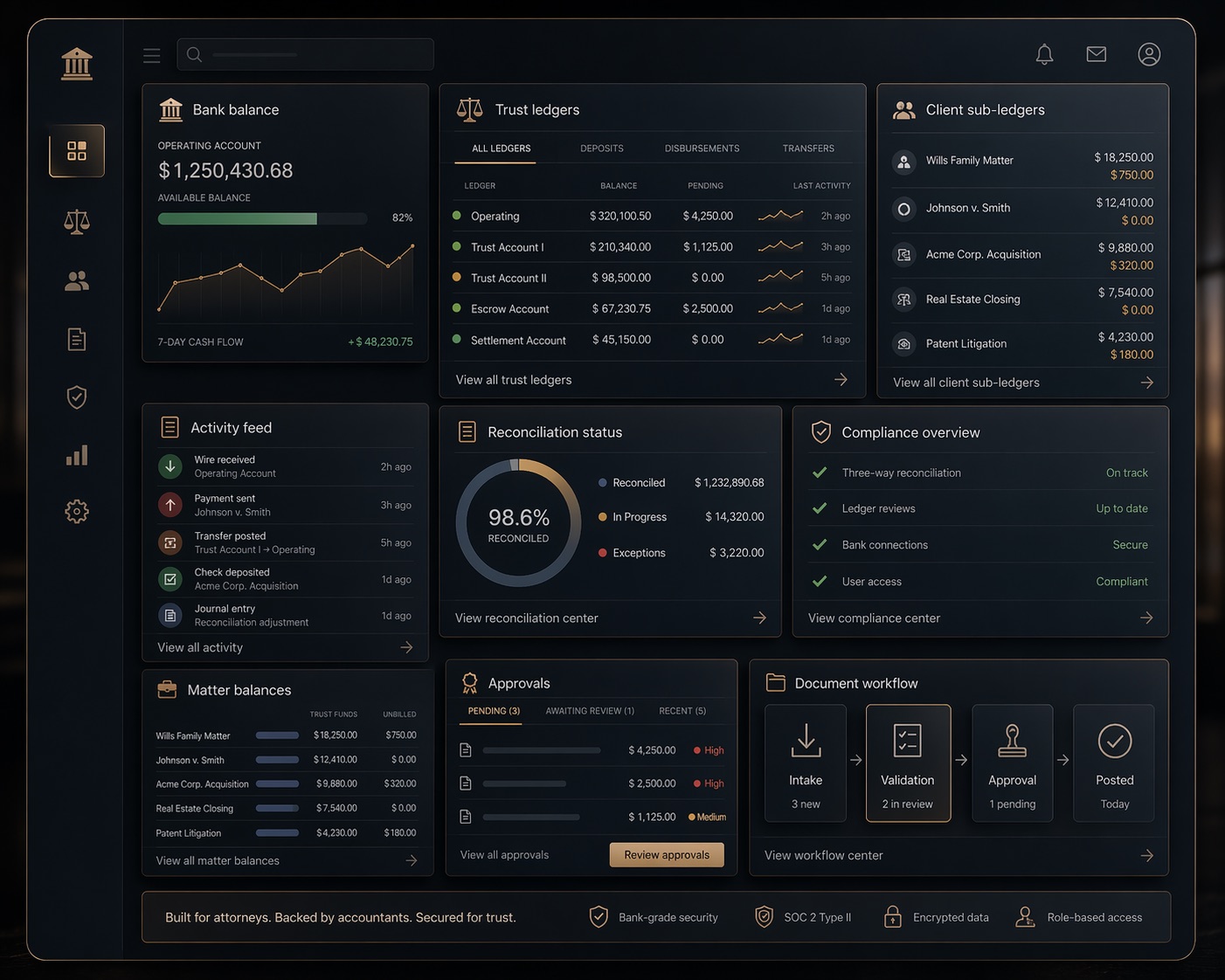Switch to the Transfers tab

point(808,148)
